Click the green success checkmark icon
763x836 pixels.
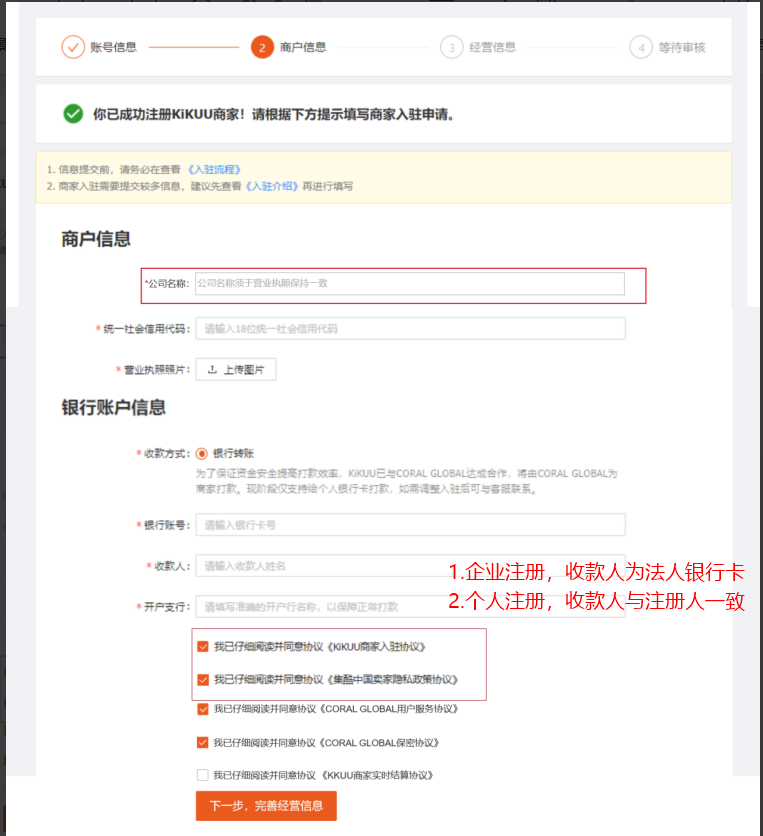[x=73, y=114]
